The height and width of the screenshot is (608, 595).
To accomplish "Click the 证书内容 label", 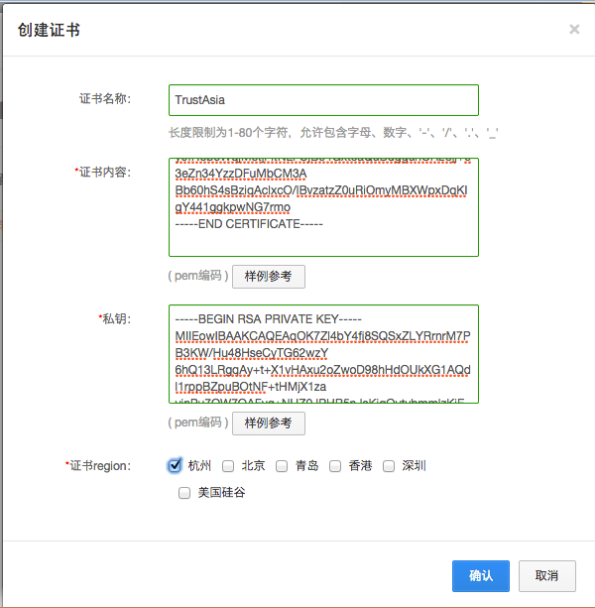I will 103,172.
